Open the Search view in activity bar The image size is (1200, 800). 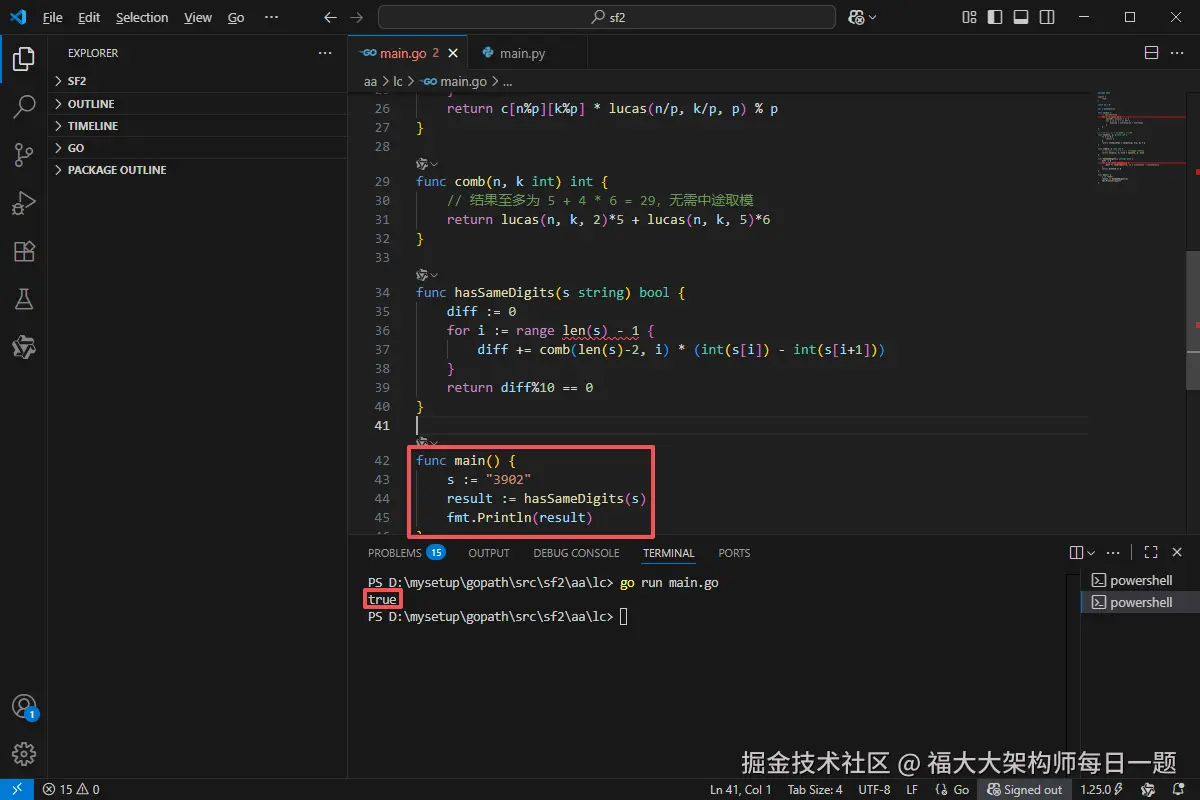tap(24, 107)
